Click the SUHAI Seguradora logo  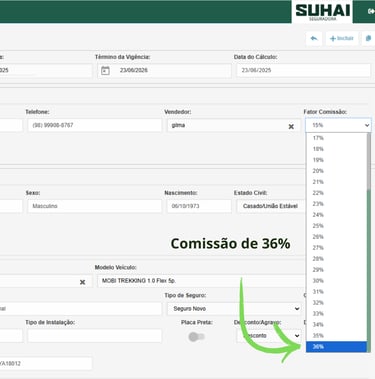pos(322,12)
